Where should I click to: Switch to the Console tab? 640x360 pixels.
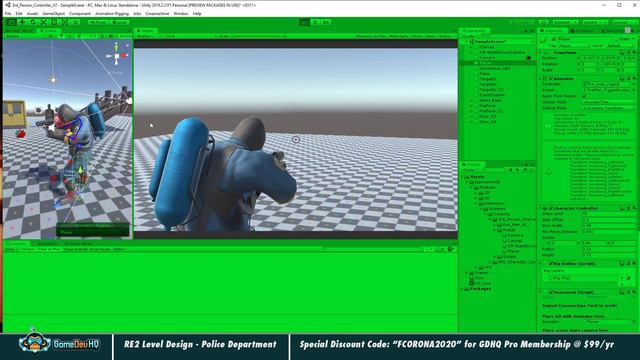pyautogui.click(x=16, y=243)
